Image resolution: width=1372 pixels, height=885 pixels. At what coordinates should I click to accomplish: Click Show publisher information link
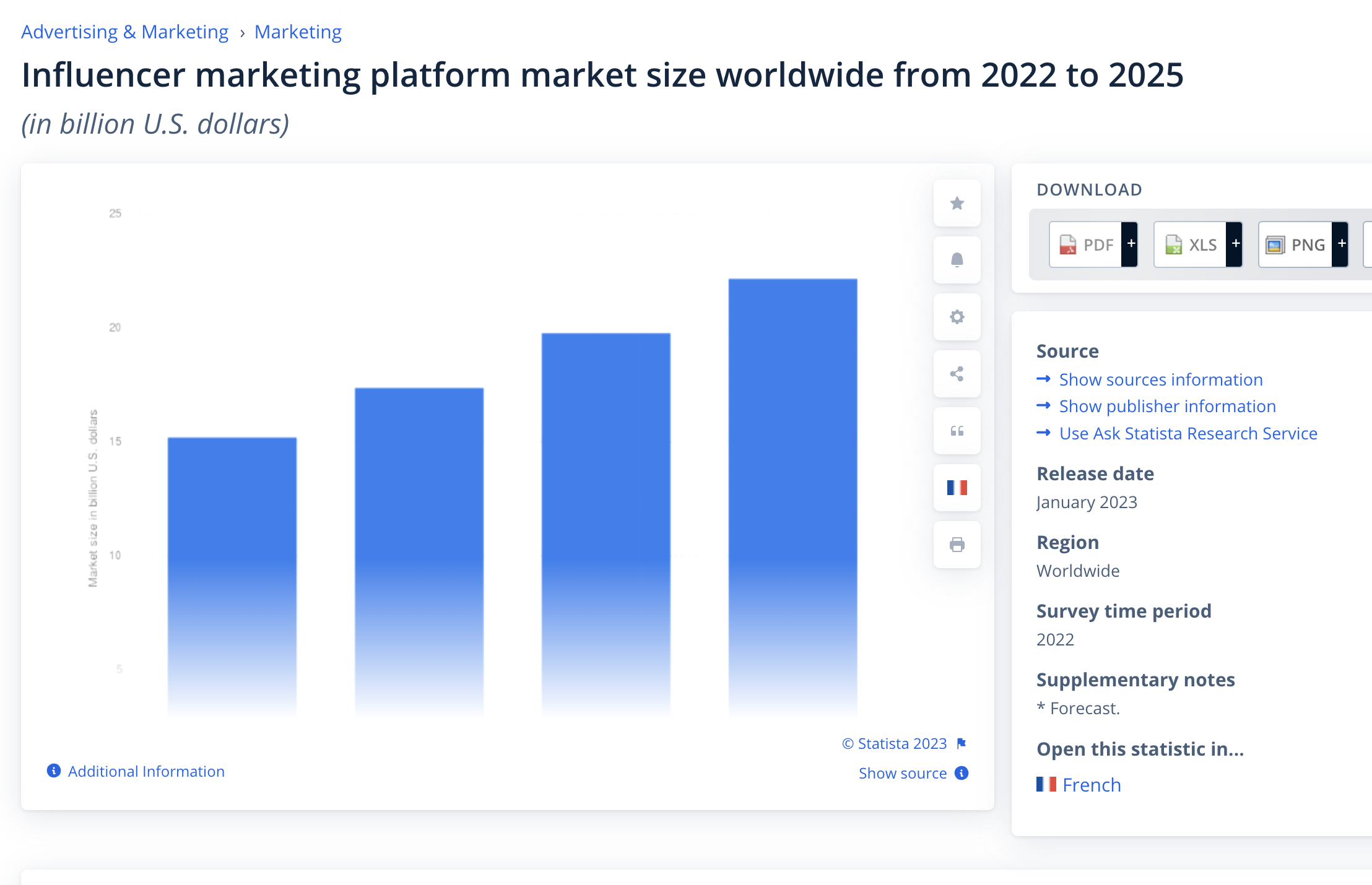1167,406
